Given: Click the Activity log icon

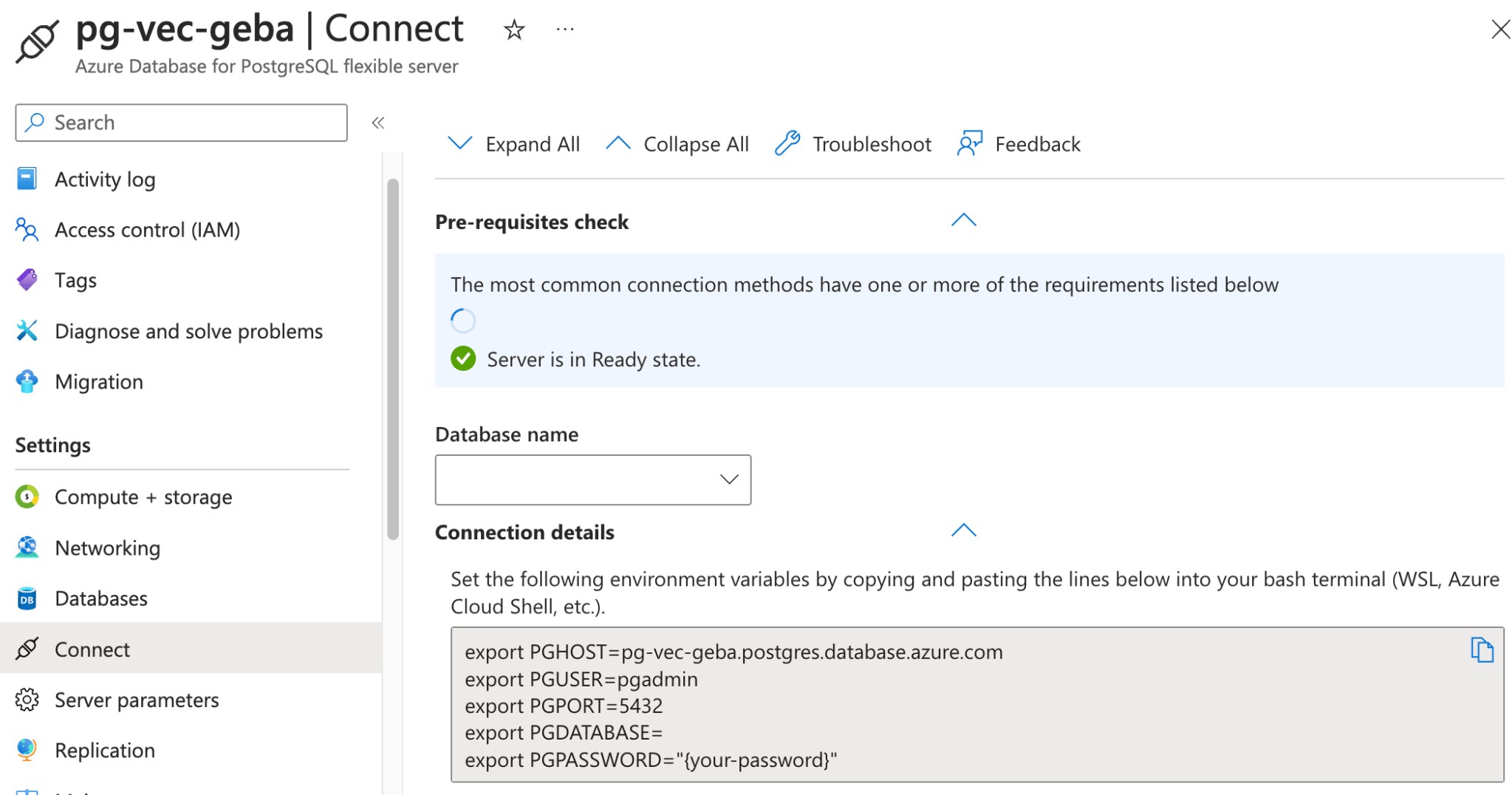Looking at the screenshot, I should pyautogui.click(x=27, y=179).
